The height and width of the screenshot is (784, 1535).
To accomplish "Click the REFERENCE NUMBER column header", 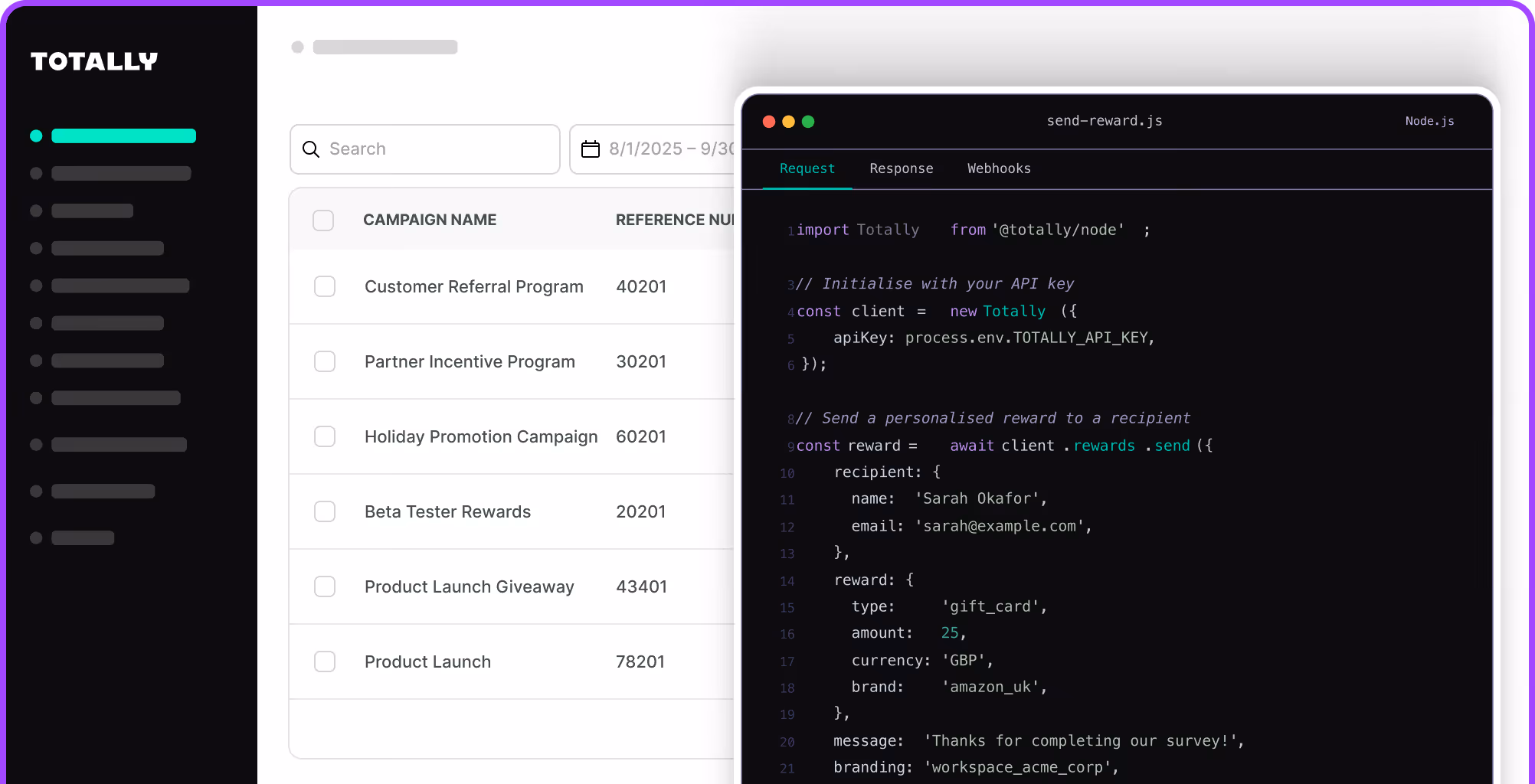I will pyautogui.click(x=675, y=220).
